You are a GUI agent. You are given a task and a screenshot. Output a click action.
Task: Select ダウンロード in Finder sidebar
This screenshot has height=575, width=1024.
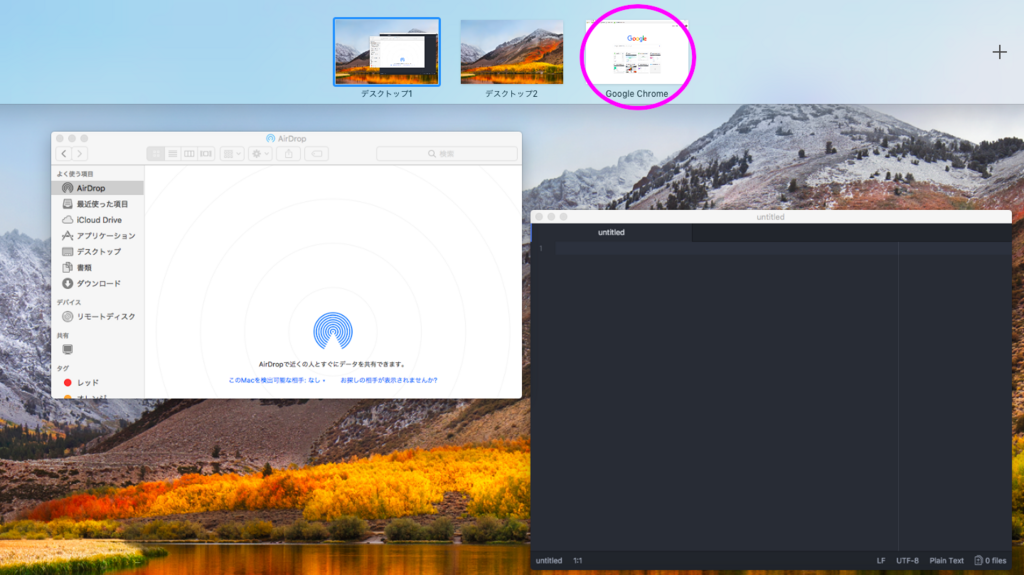(x=97, y=284)
